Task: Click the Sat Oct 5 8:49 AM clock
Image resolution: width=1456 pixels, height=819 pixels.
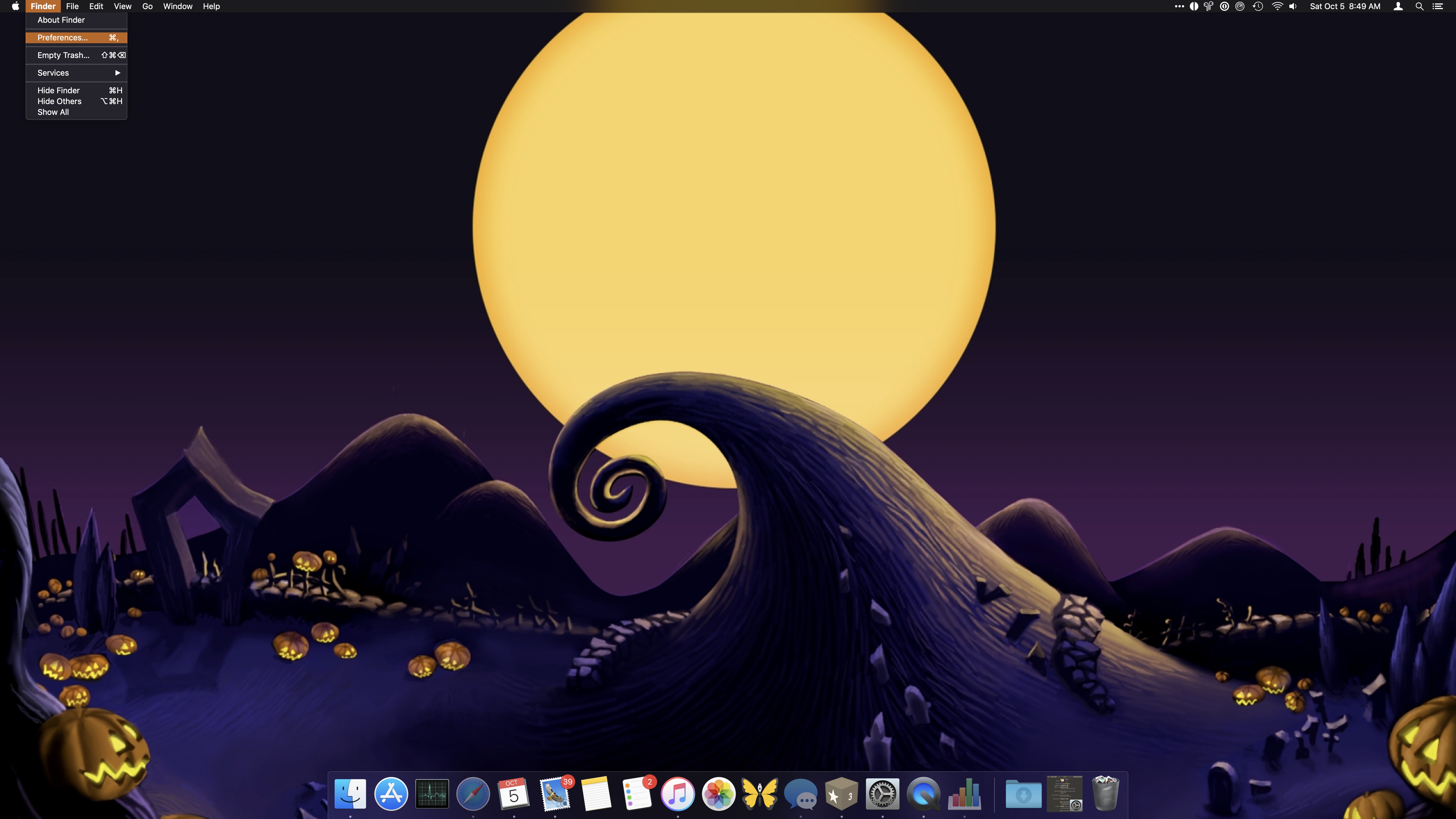Action: point(1345,6)
